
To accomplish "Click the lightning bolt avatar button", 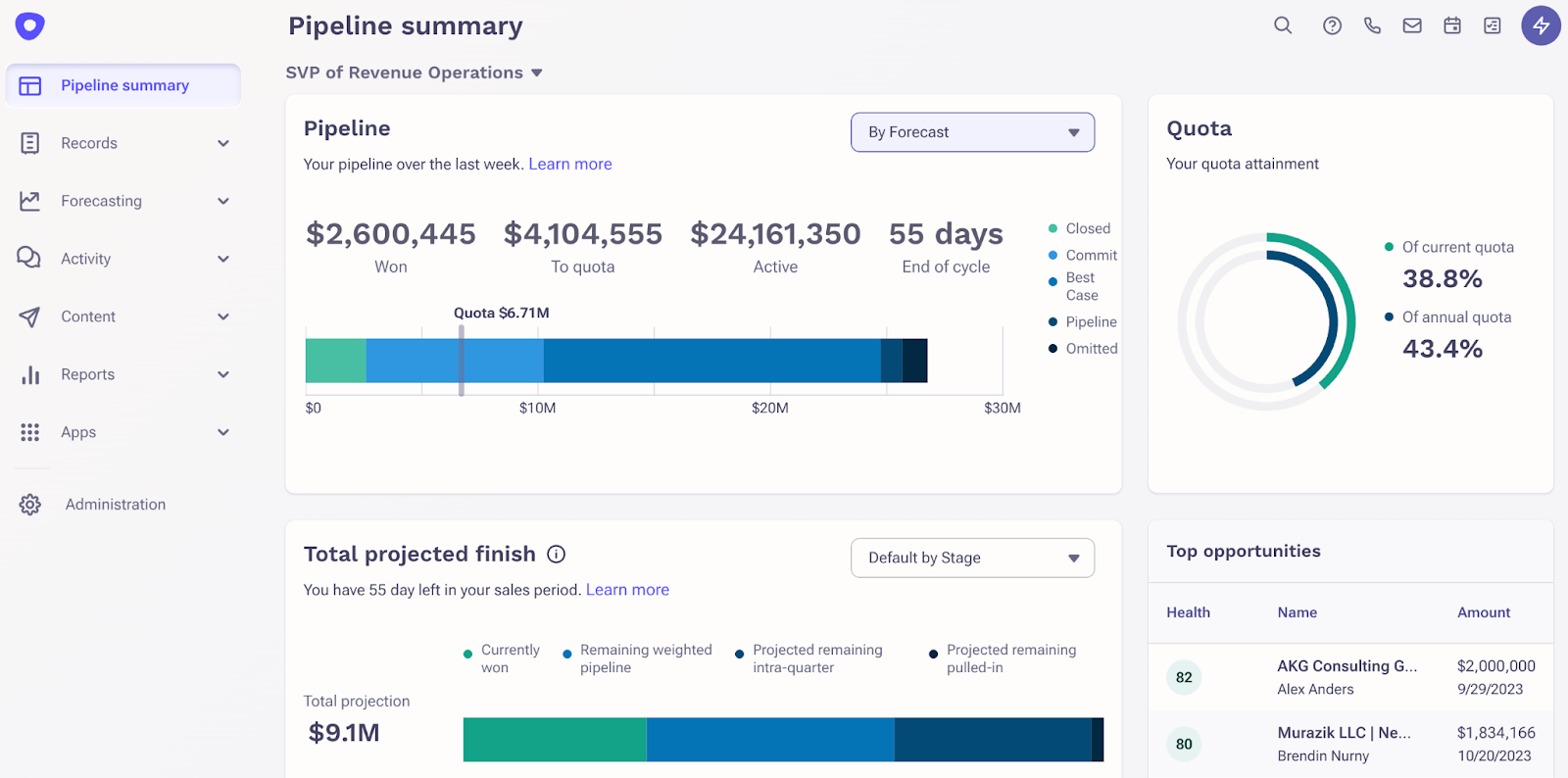I will click(1541, 25).
